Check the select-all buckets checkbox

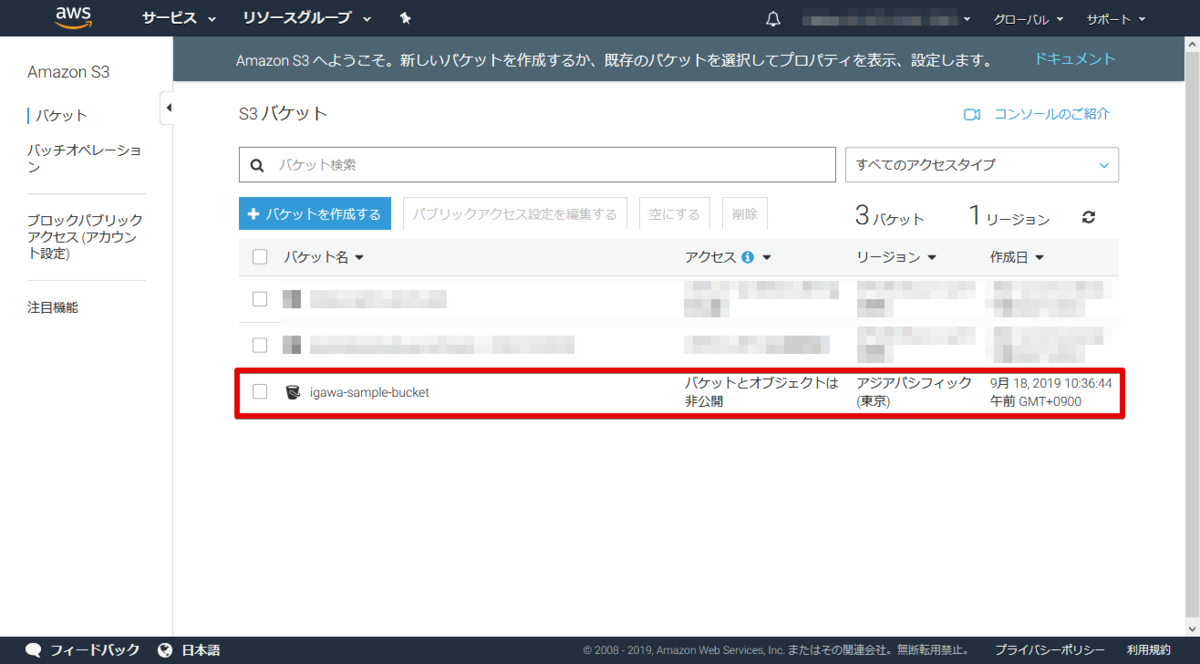click(x=260, y=256)
